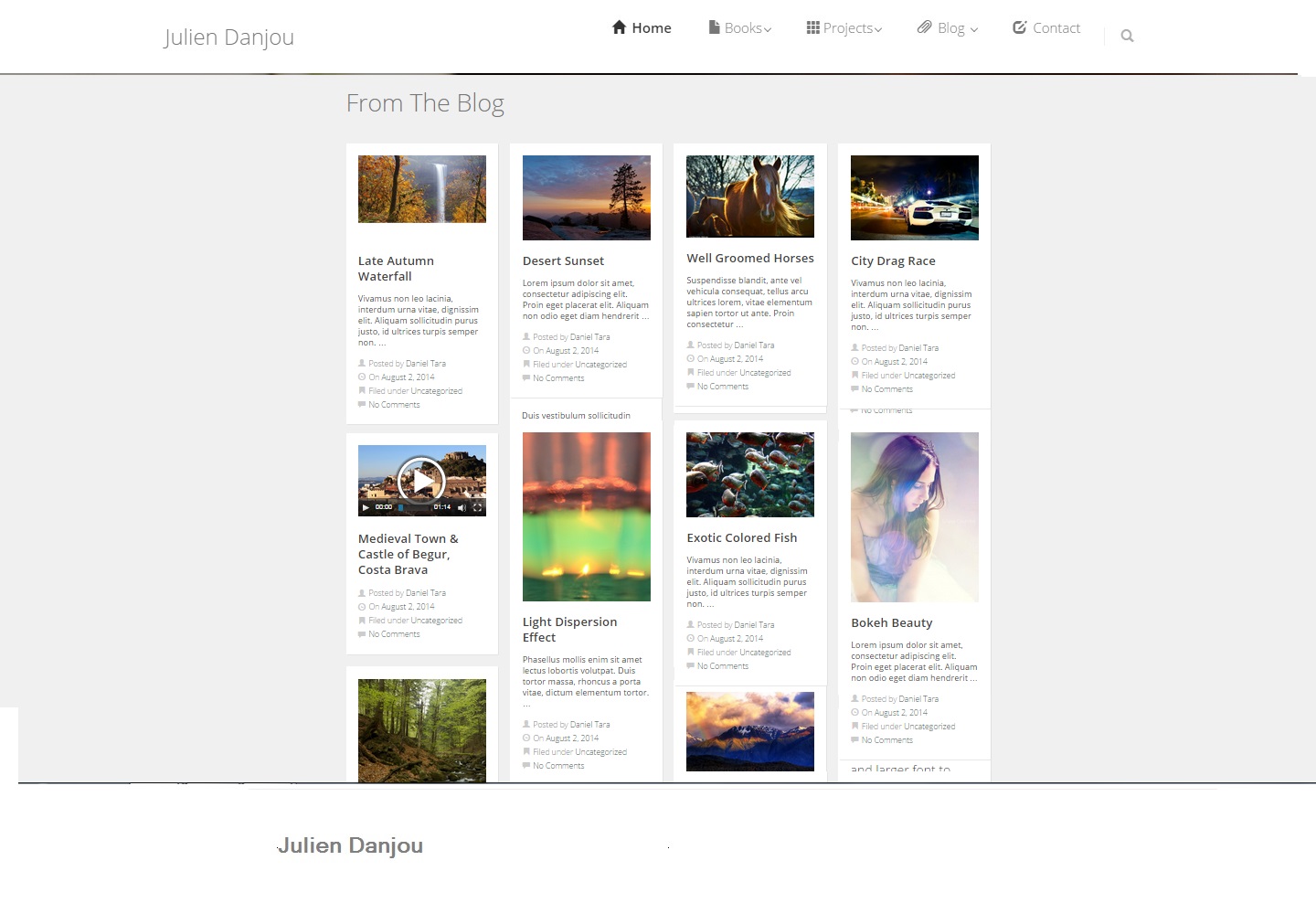Open the Late Autumn Waterfall thumbnail
This screenshot has width=1316, height=903.
(422, 189)
